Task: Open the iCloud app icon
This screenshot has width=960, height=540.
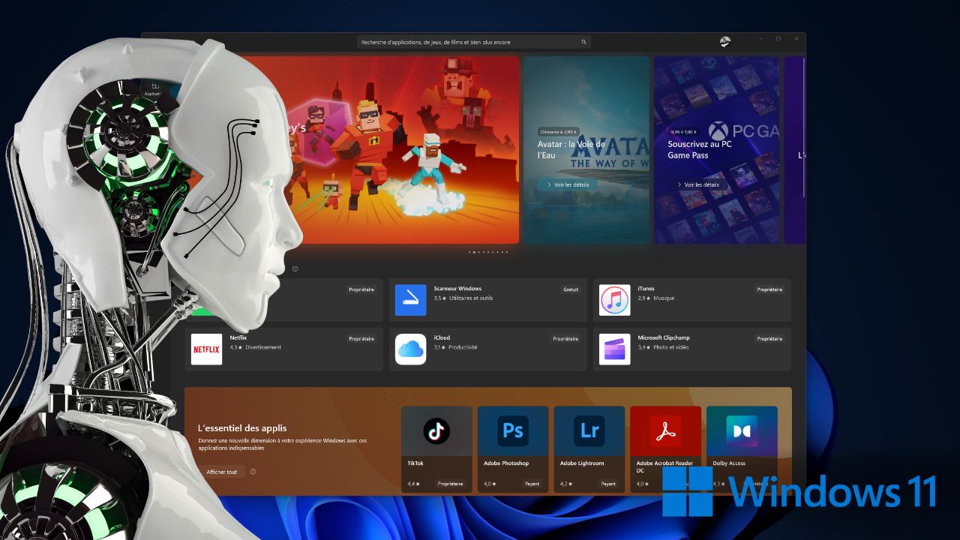Action: 411,350
